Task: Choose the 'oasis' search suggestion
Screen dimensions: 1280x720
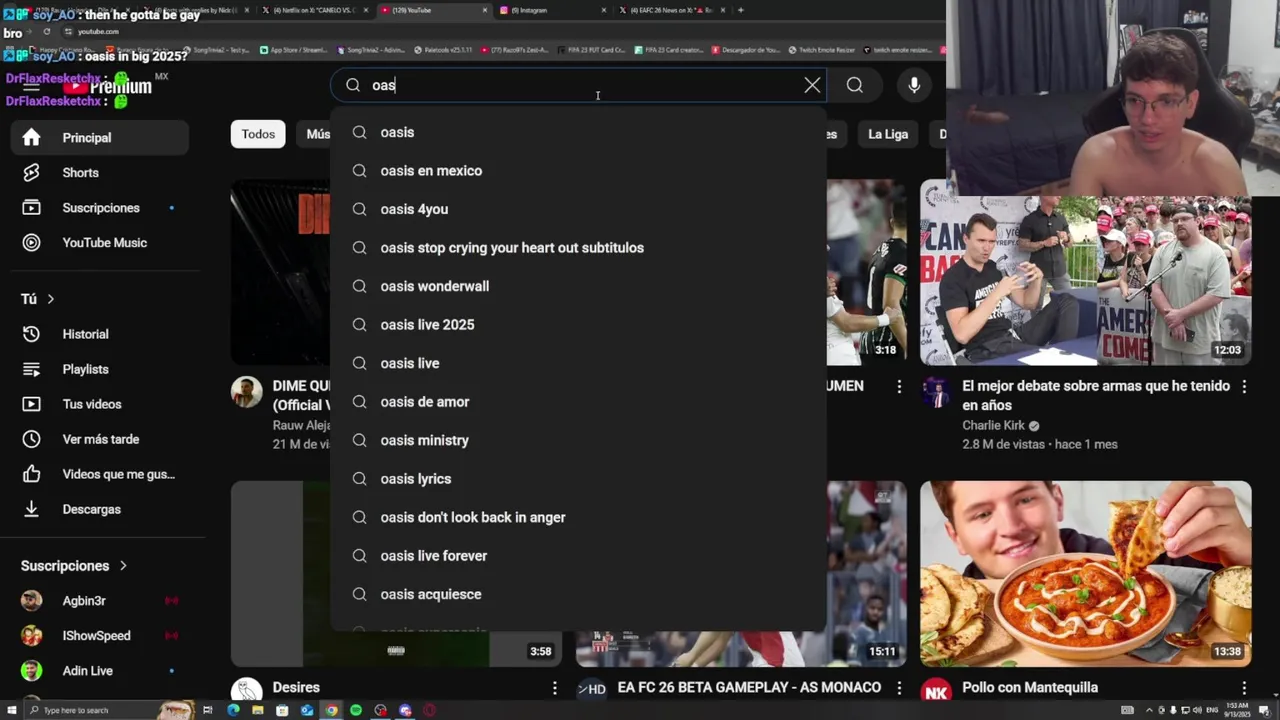Action: (x=579, y=132)
